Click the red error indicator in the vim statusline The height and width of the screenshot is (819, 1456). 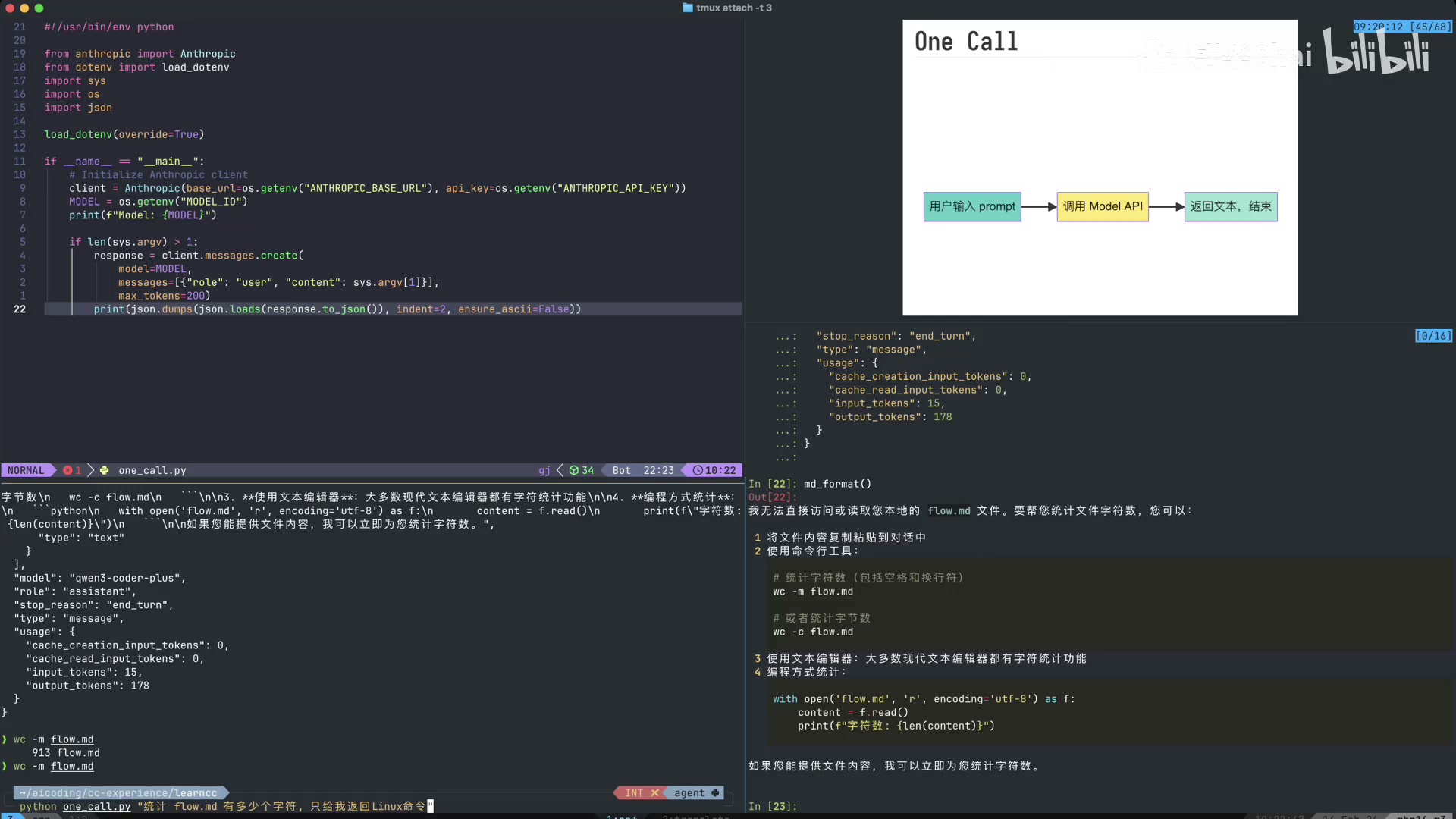point(68,471)
